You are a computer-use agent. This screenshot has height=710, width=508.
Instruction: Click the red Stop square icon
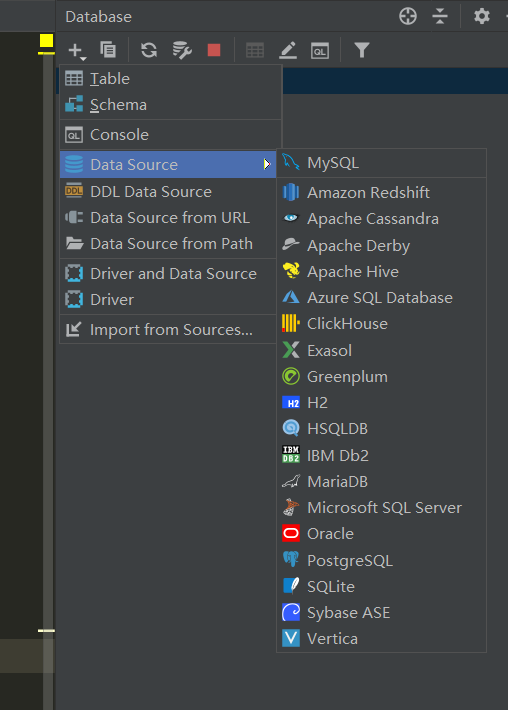point(214,50)
